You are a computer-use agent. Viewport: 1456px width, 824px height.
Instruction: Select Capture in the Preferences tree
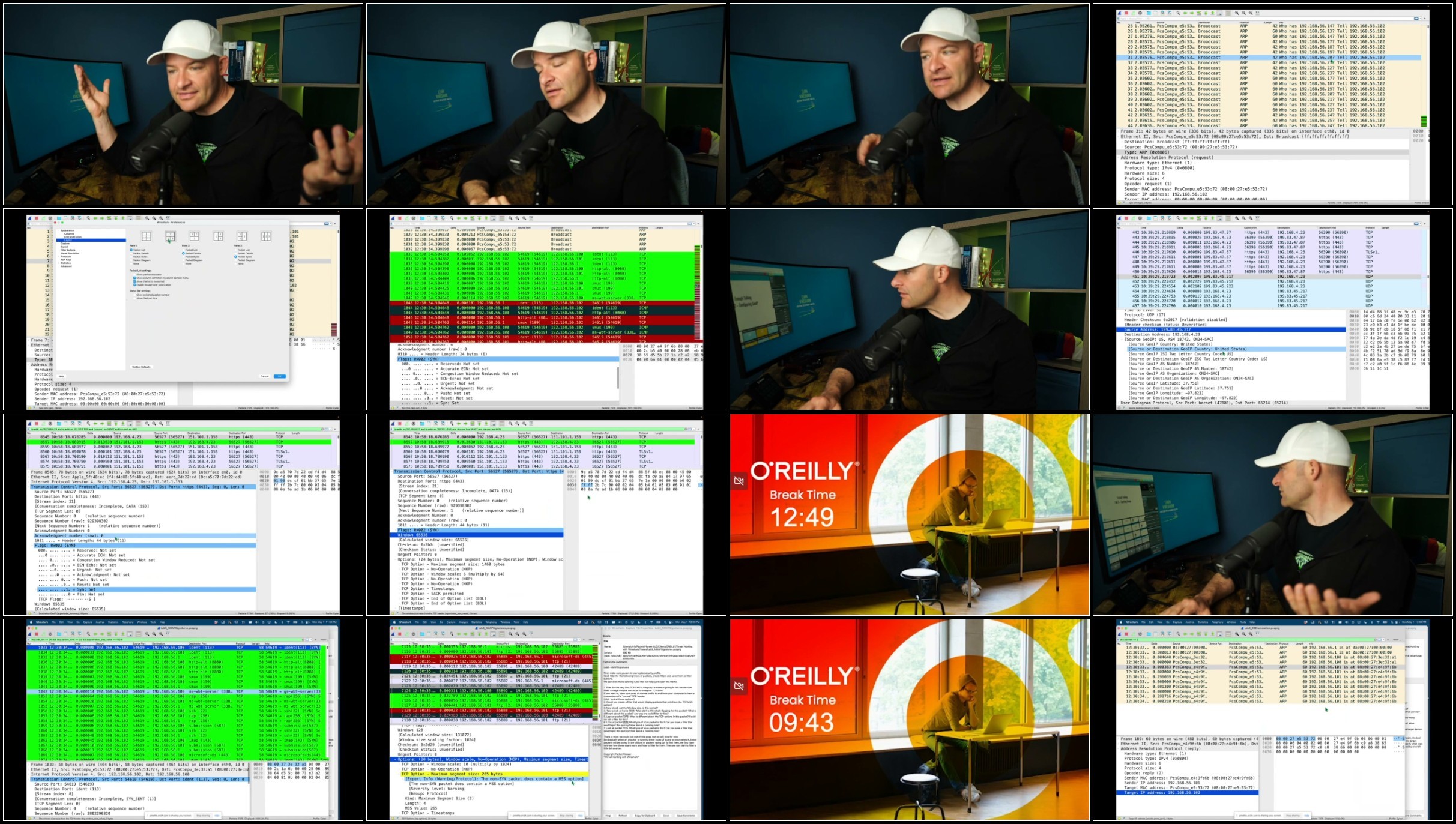(x=65, y=244)
